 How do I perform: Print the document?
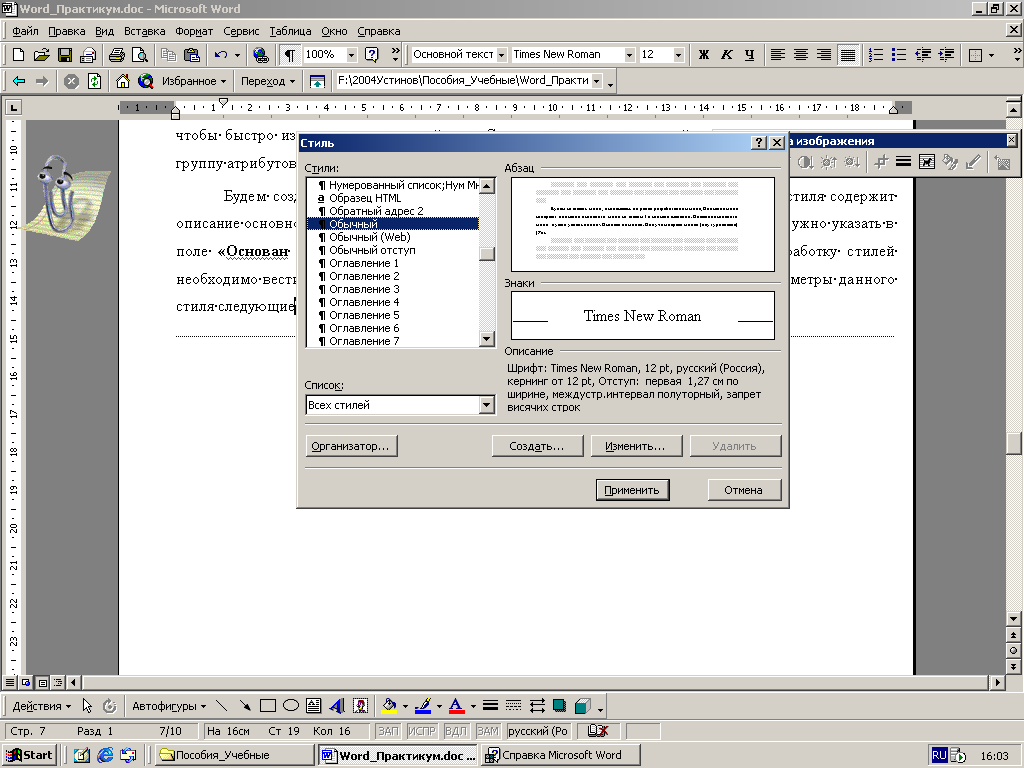point(117,55)
